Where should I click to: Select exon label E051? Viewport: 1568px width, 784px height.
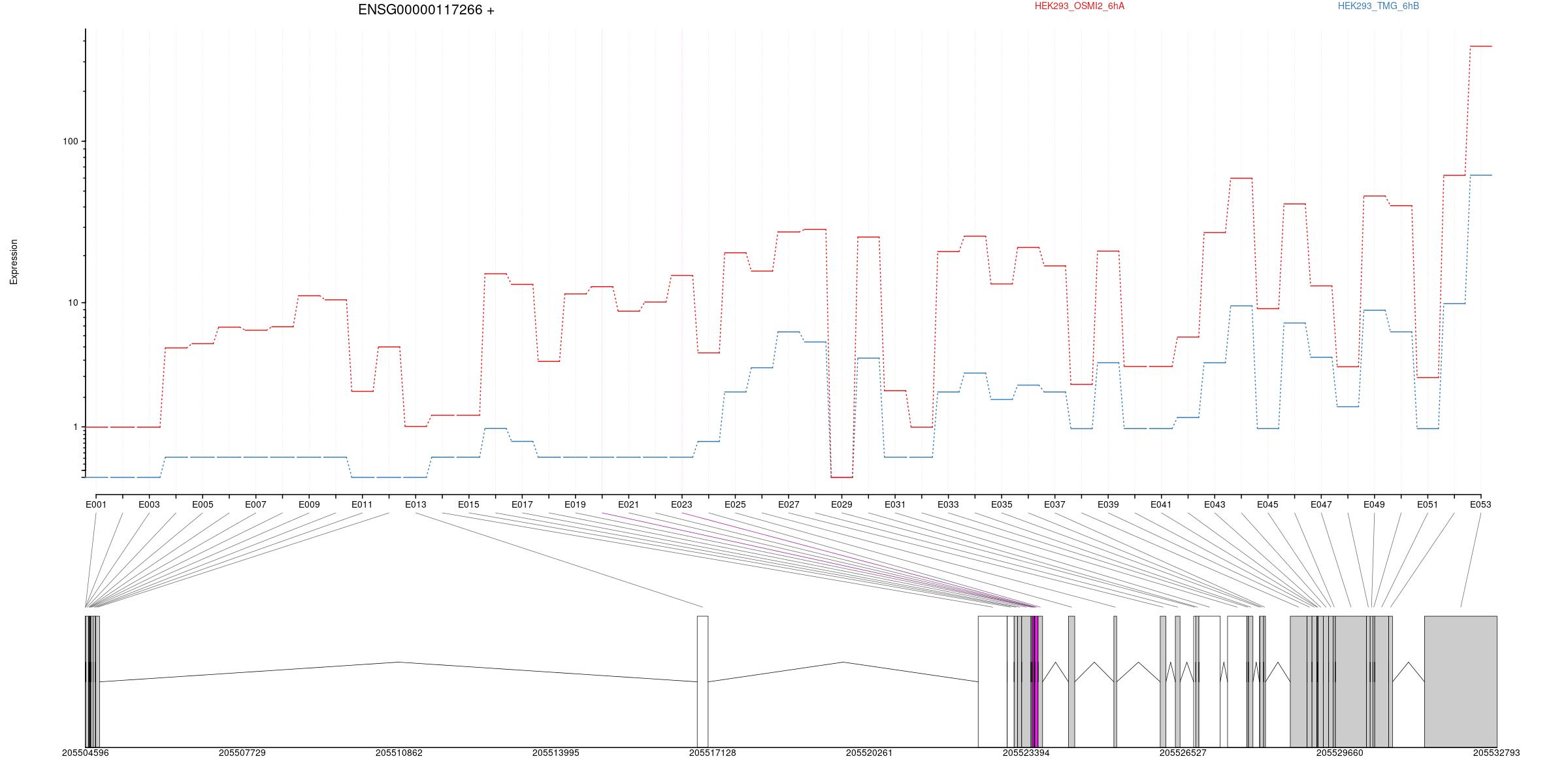pos(1428,504)
